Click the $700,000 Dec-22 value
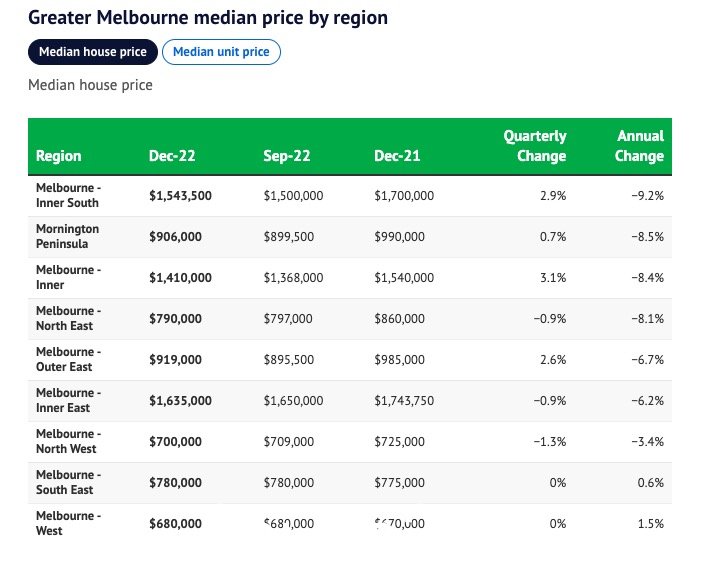Image resolution: width=717 pixels, height=563 pixels. click(x=175, y=441)
